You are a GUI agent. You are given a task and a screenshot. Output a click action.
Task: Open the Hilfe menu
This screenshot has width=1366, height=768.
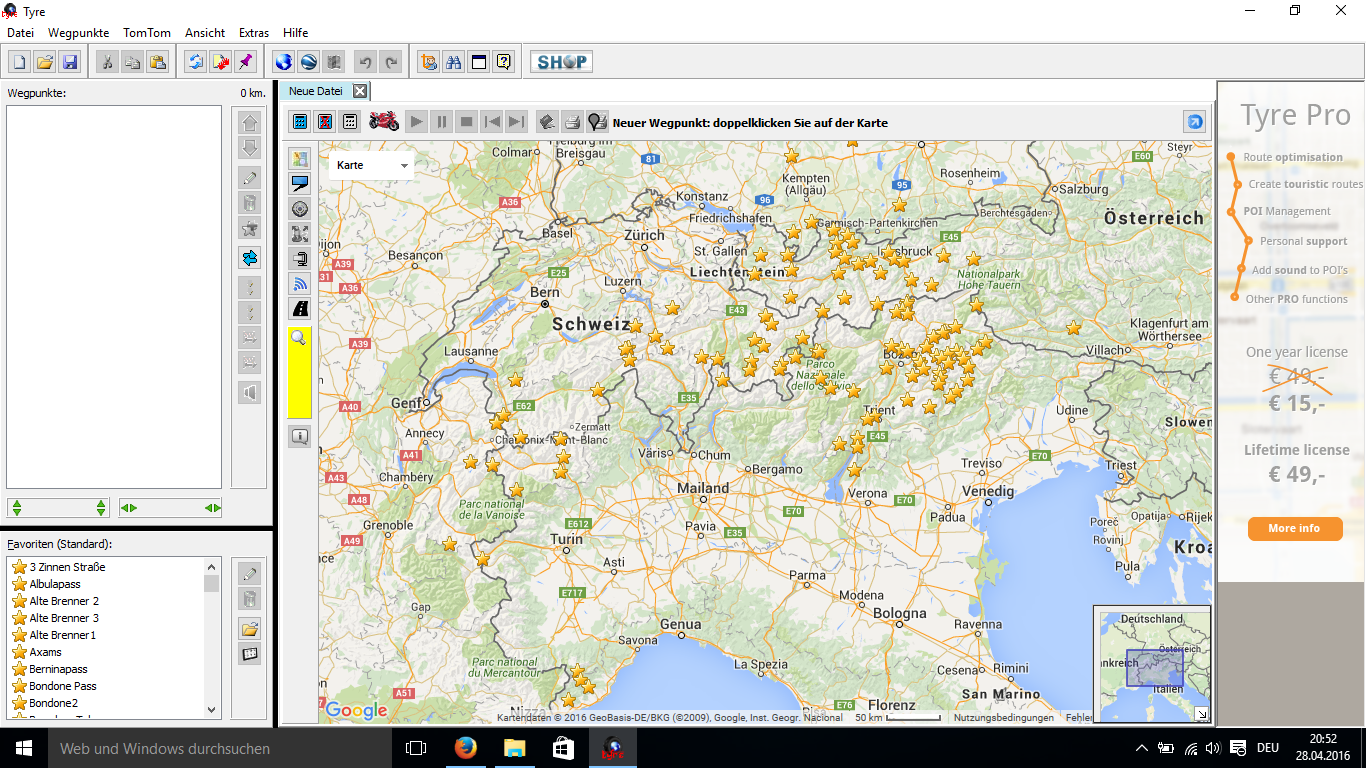296,33
